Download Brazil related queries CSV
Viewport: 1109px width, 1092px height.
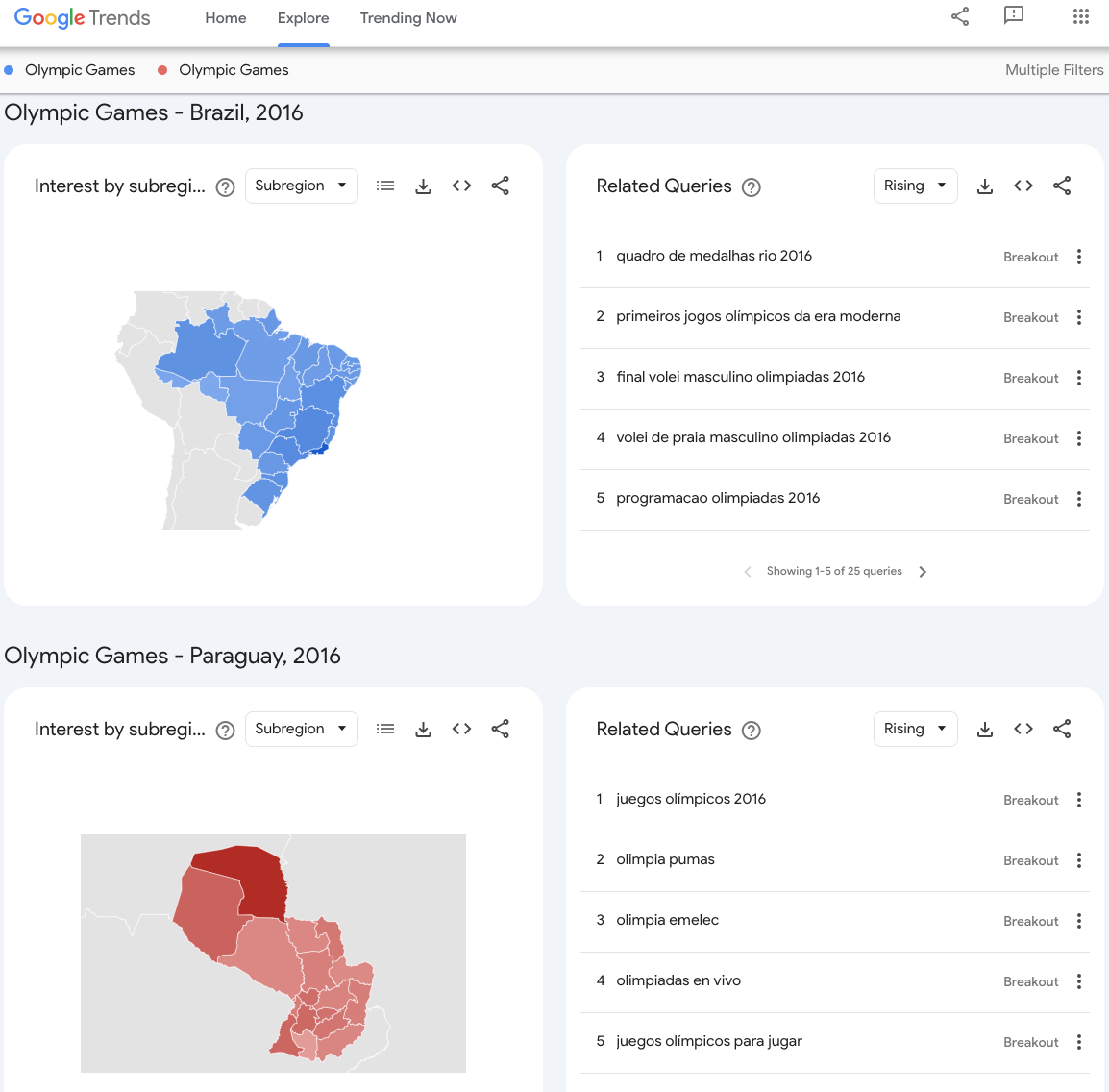pos(984,186)
